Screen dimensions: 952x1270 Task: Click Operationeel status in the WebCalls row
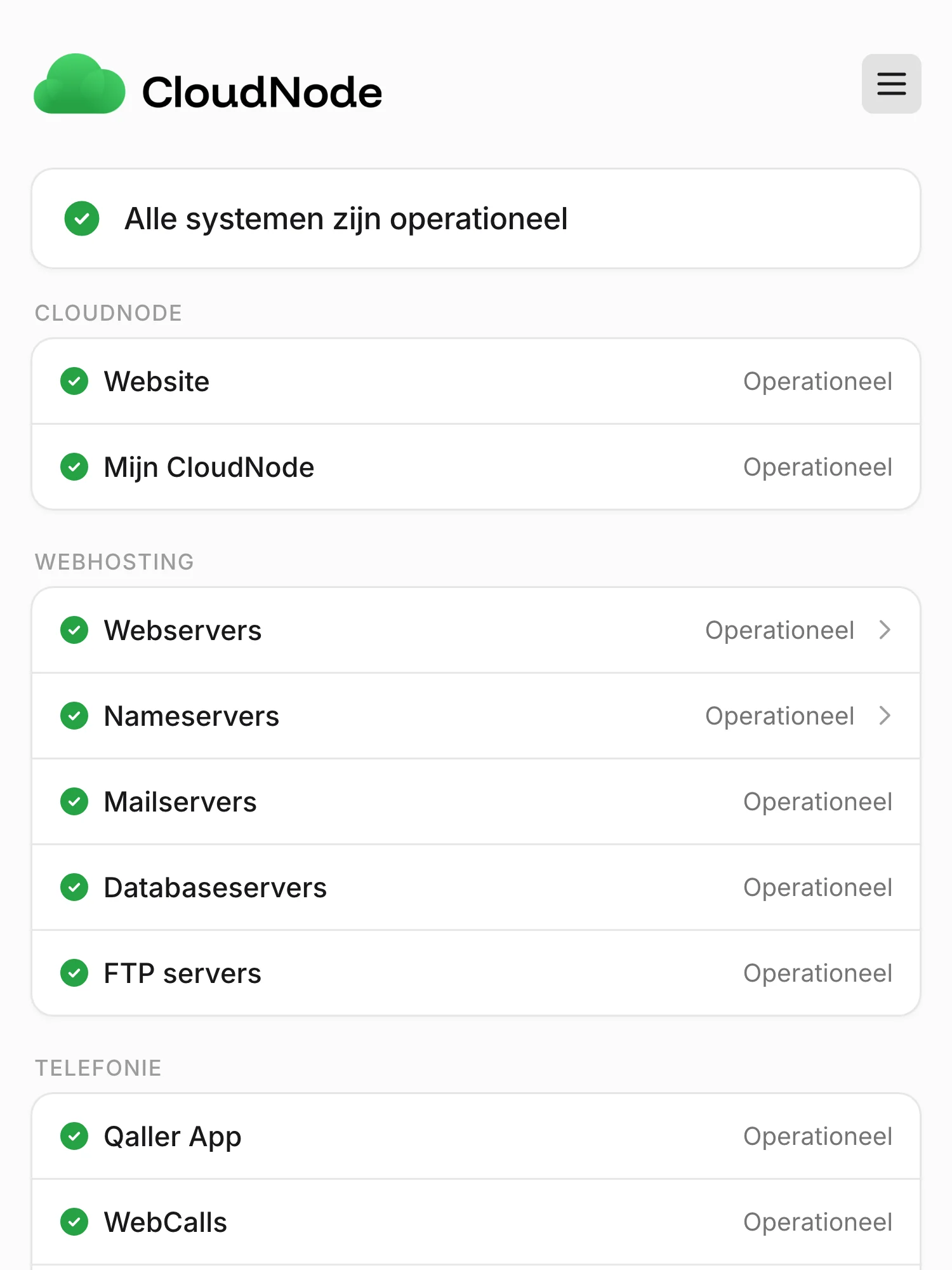(x=818, y=1223)
